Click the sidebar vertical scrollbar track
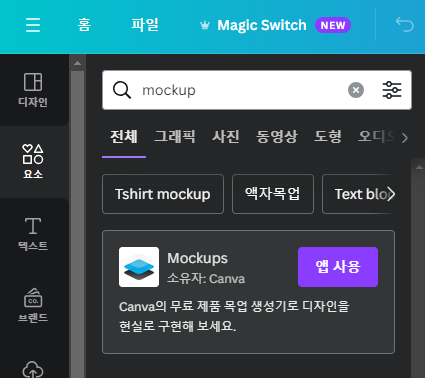 tap(77, 223)
